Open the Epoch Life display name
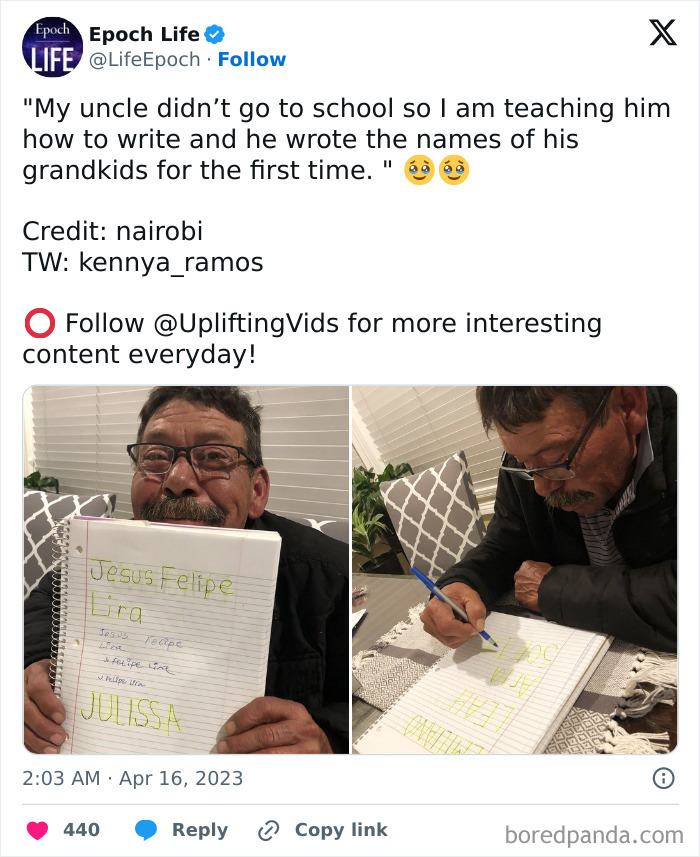This screenshot has height=857, width=700. point(144,34)
